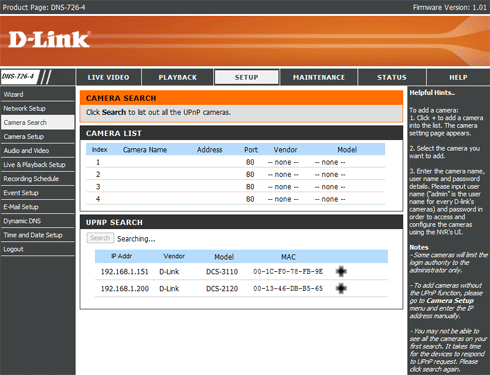The width and height of the screenshot is (490, 375).
Task: Click model DCS-3110 cell
Action: click(222, 272)
